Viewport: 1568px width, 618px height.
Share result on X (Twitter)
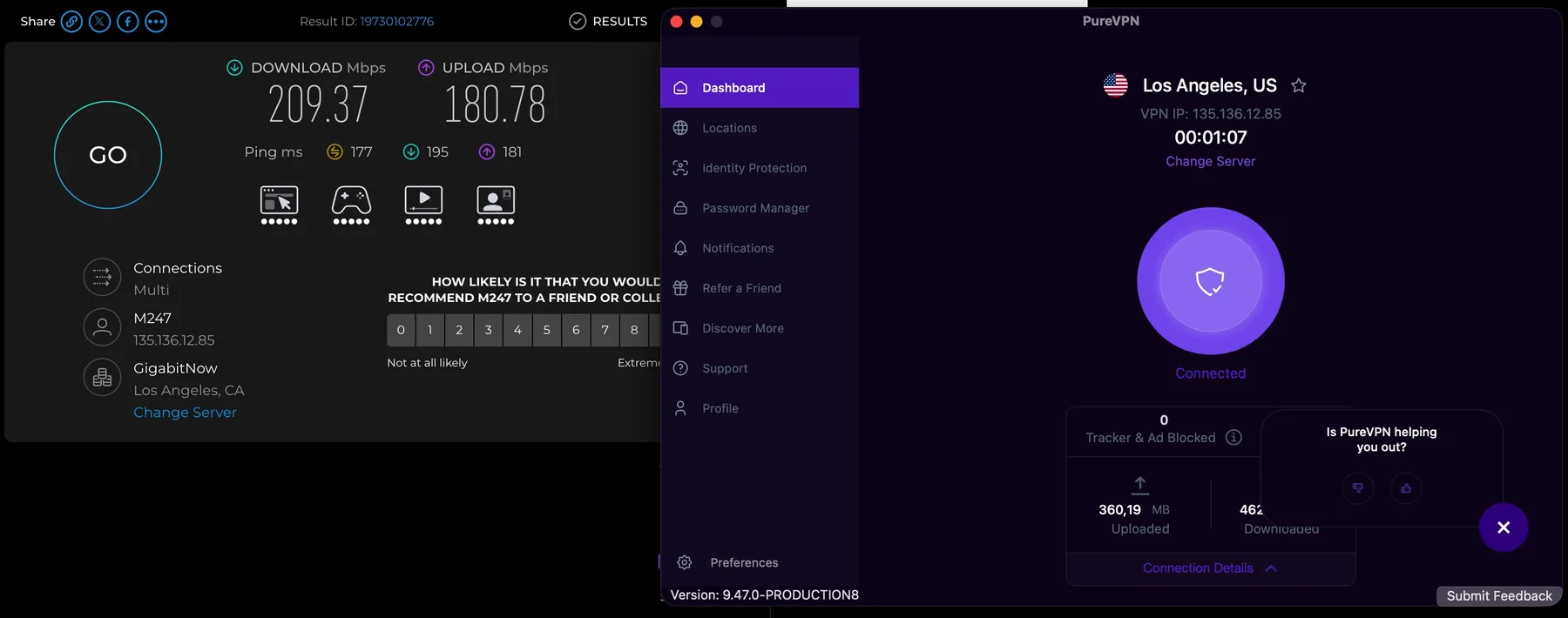99,22
